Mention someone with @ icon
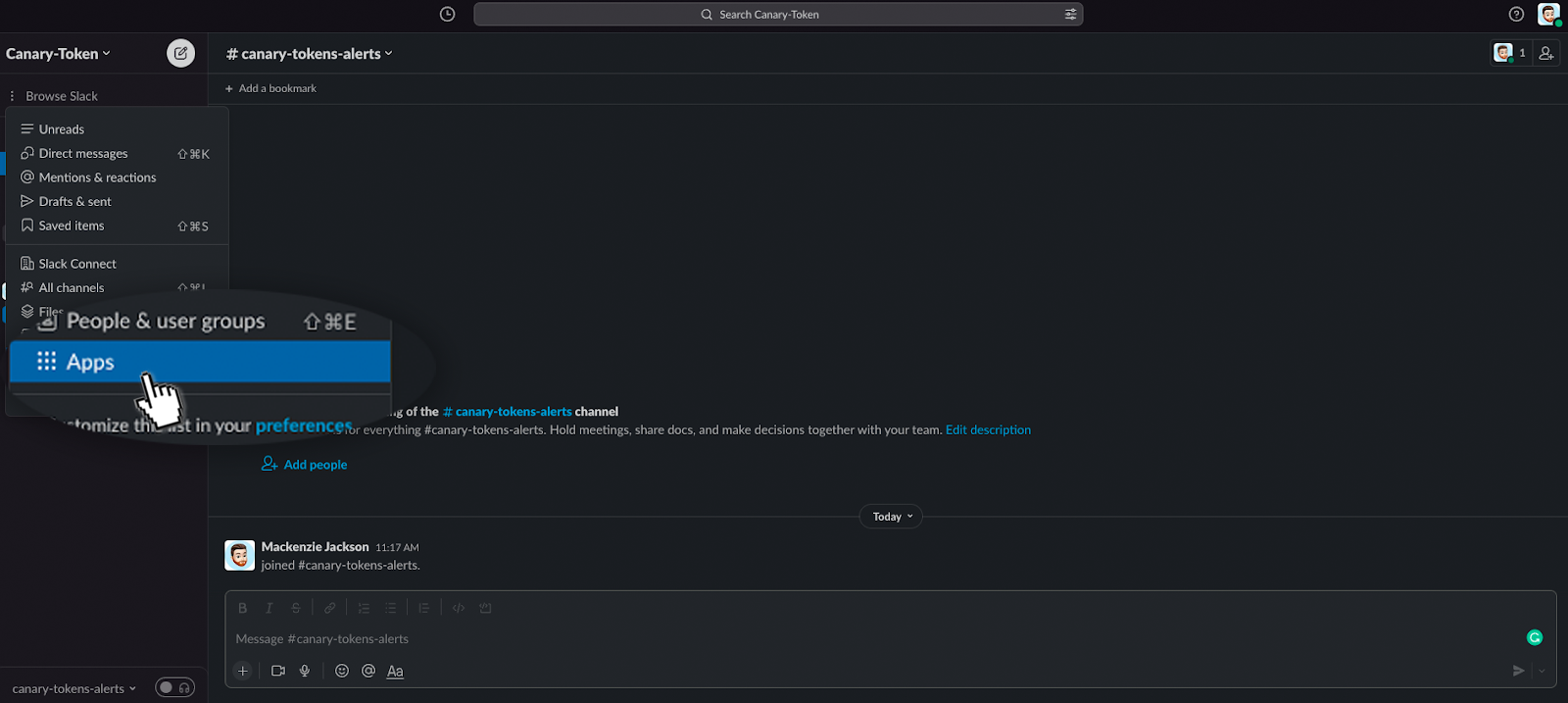The height and width of the screenshot is (703, 1568). pos(368,671)
